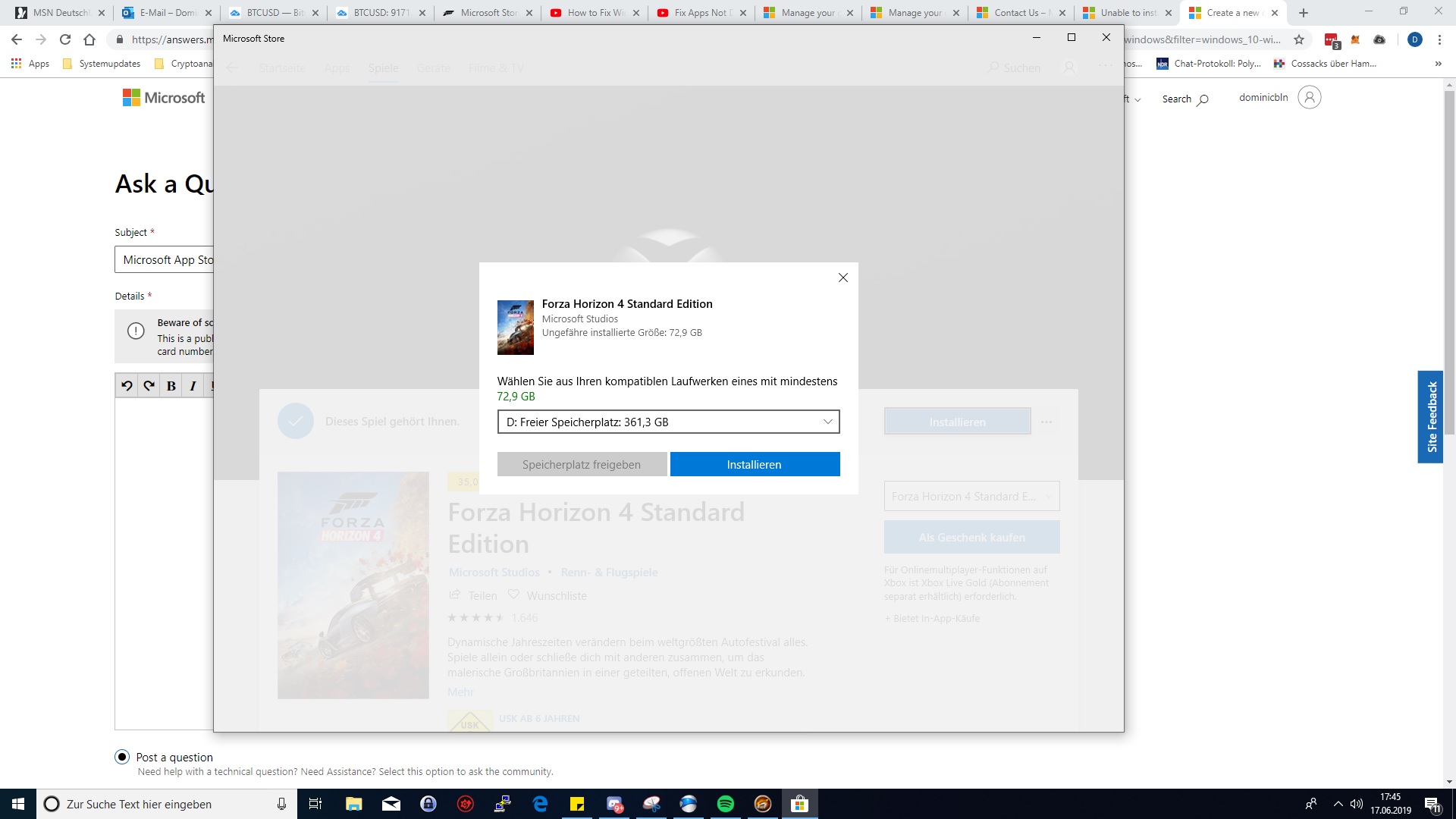Open Task View on taskbar

pyautogui.click(x=315, y=804)
